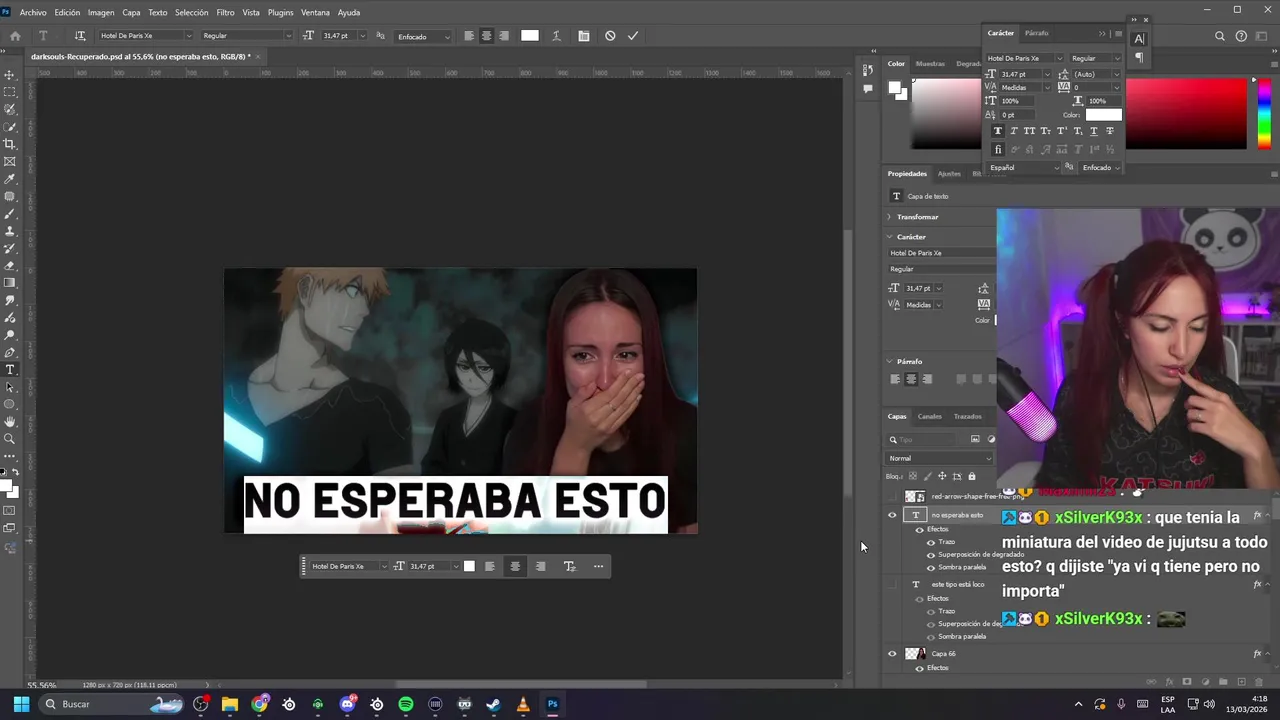Create new layer icon in Layers panel
1280x720 pixels.
[x=1241, y=682]
